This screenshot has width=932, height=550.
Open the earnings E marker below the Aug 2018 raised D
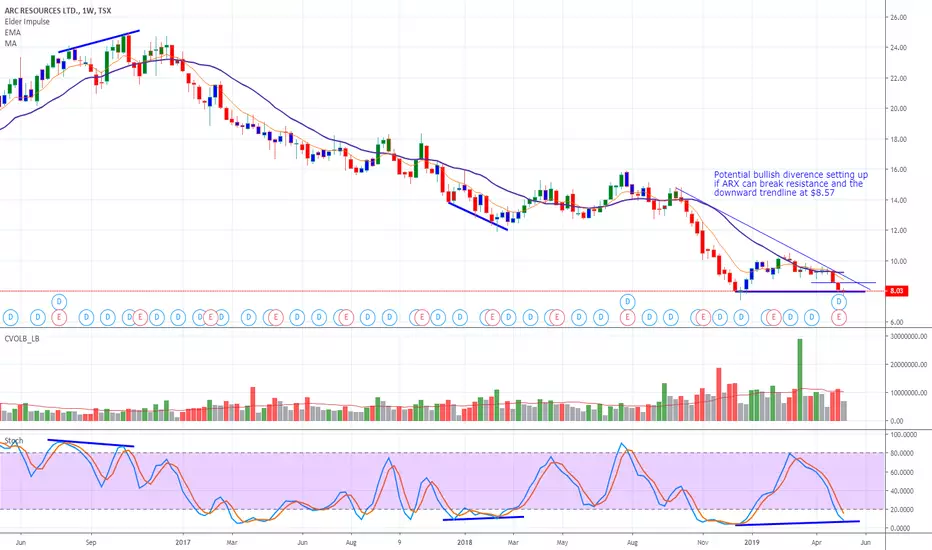click(x=627, y=318)
